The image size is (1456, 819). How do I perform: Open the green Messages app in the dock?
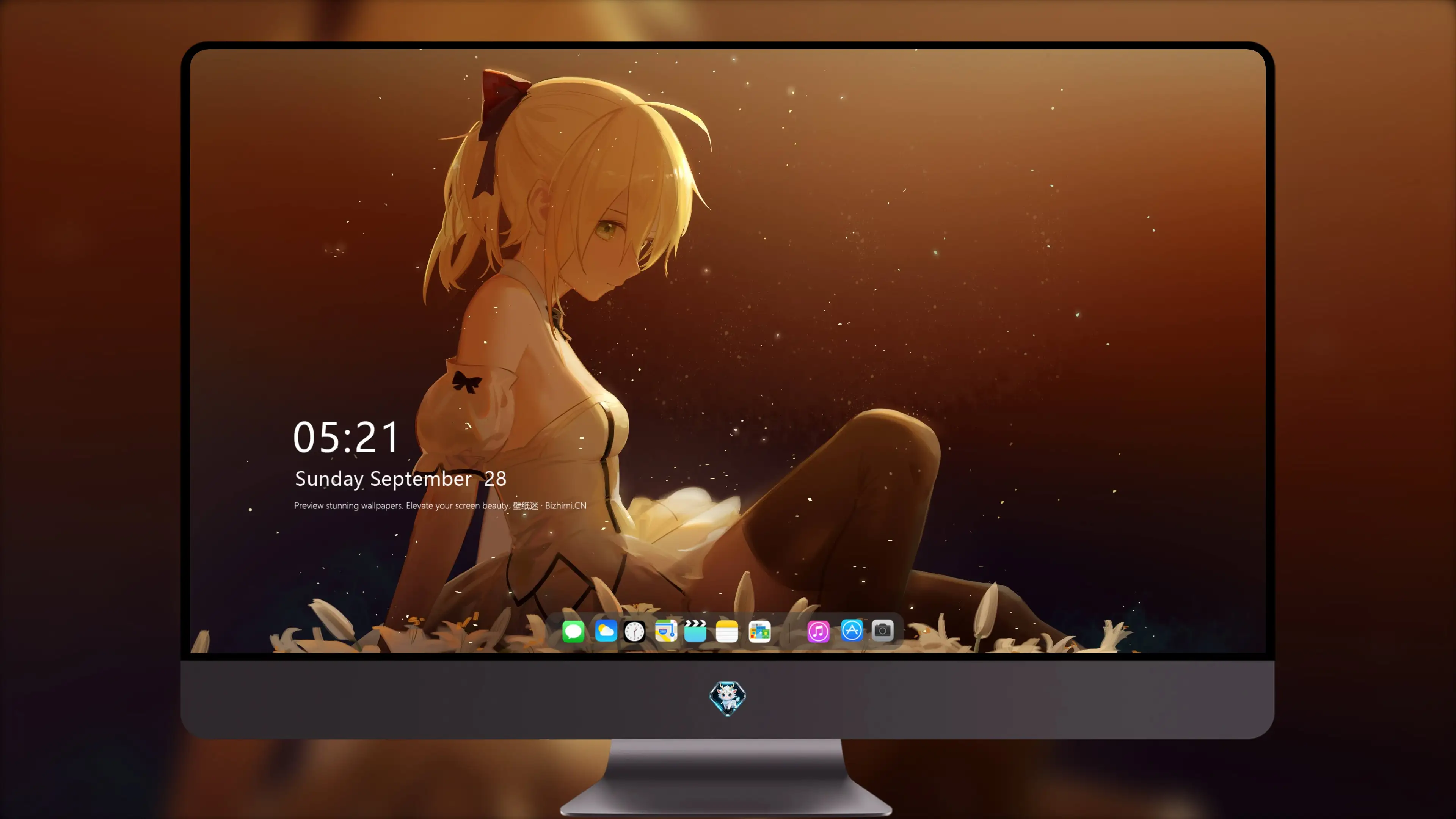pyautogui.click(x=573, y=631)
